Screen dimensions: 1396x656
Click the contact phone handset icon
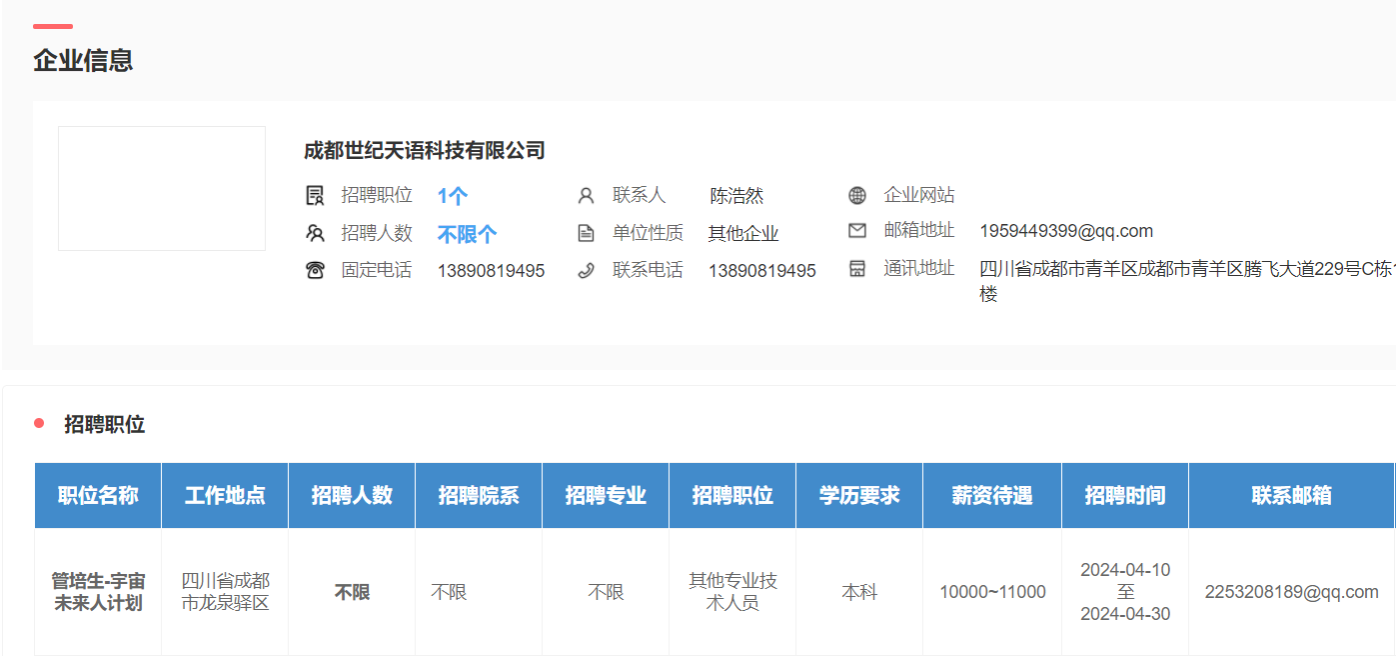coord(586,270)
